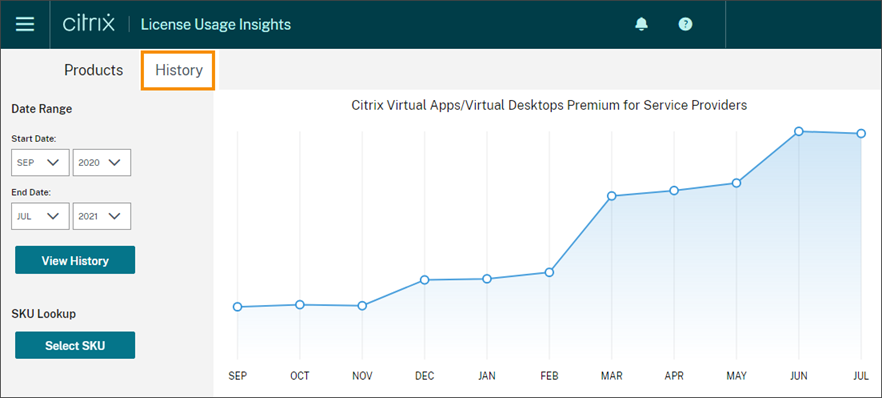This screenshot has width=882, height=398.
Task: Click the chart title about Service Providers
Action: pyautogui.click(x=549, y=105)
